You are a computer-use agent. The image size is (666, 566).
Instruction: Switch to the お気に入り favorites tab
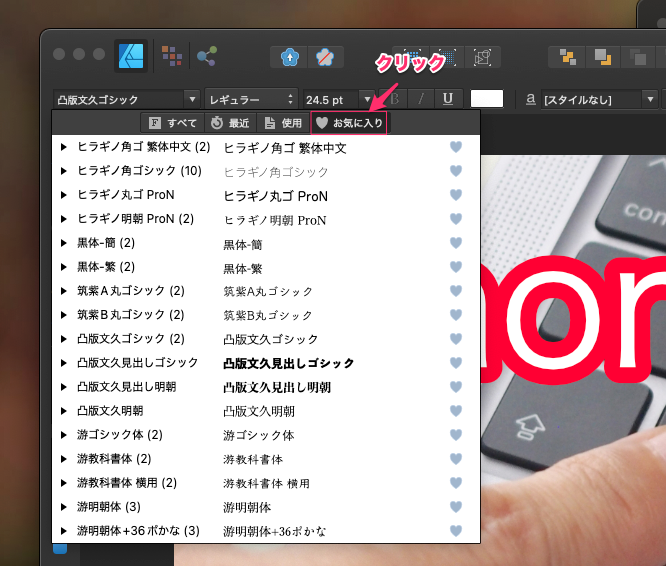point(347,123)
